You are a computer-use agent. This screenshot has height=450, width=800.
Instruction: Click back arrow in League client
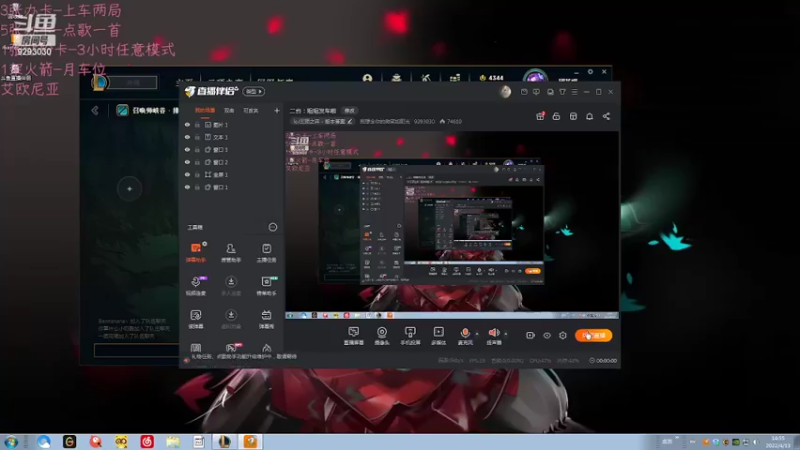pyautogui.click(x=95, y=110)
